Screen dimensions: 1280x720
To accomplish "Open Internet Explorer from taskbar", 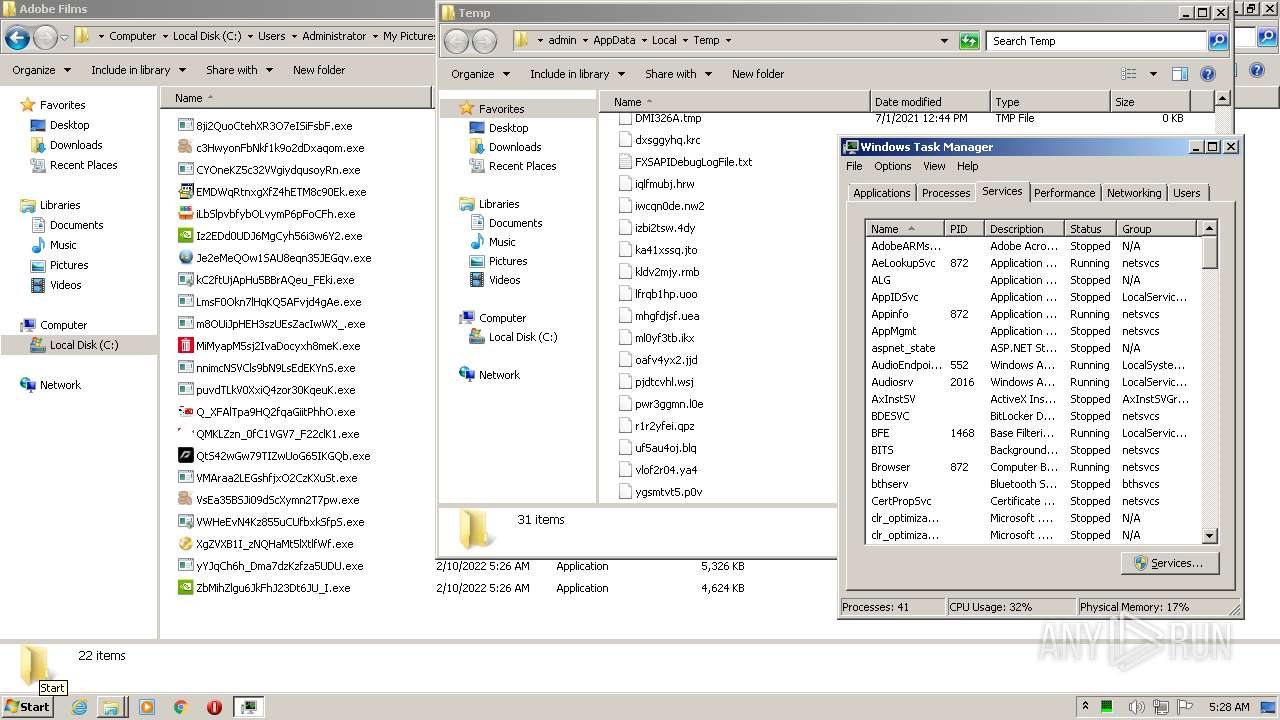I will [79, 707].
